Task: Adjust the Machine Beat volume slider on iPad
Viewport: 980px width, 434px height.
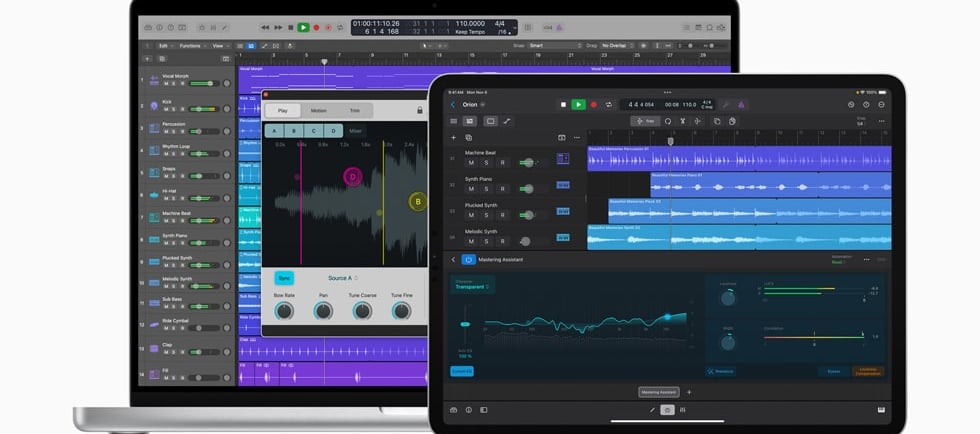Action: point(528,163)
